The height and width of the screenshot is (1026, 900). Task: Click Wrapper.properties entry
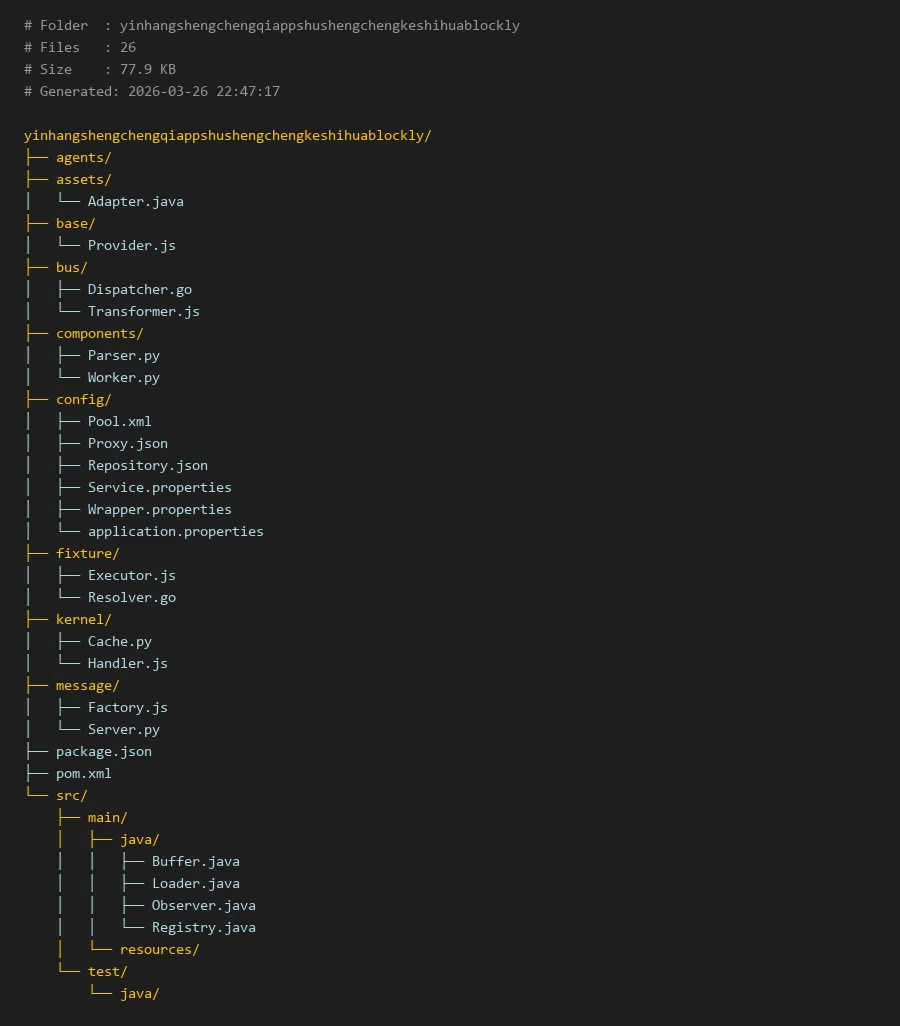pos(159,509)
